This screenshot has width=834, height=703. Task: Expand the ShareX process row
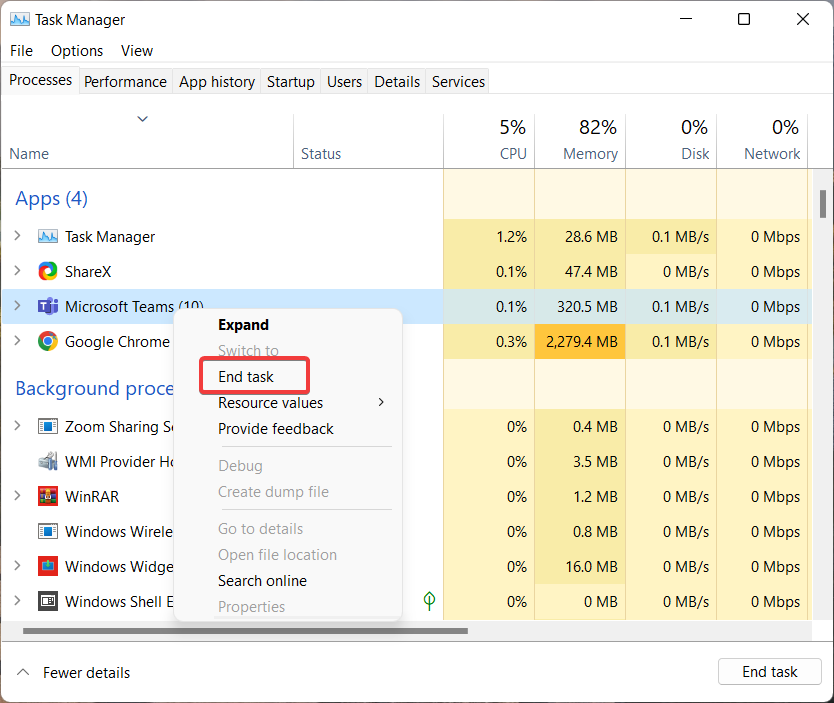tap(18, 271)
